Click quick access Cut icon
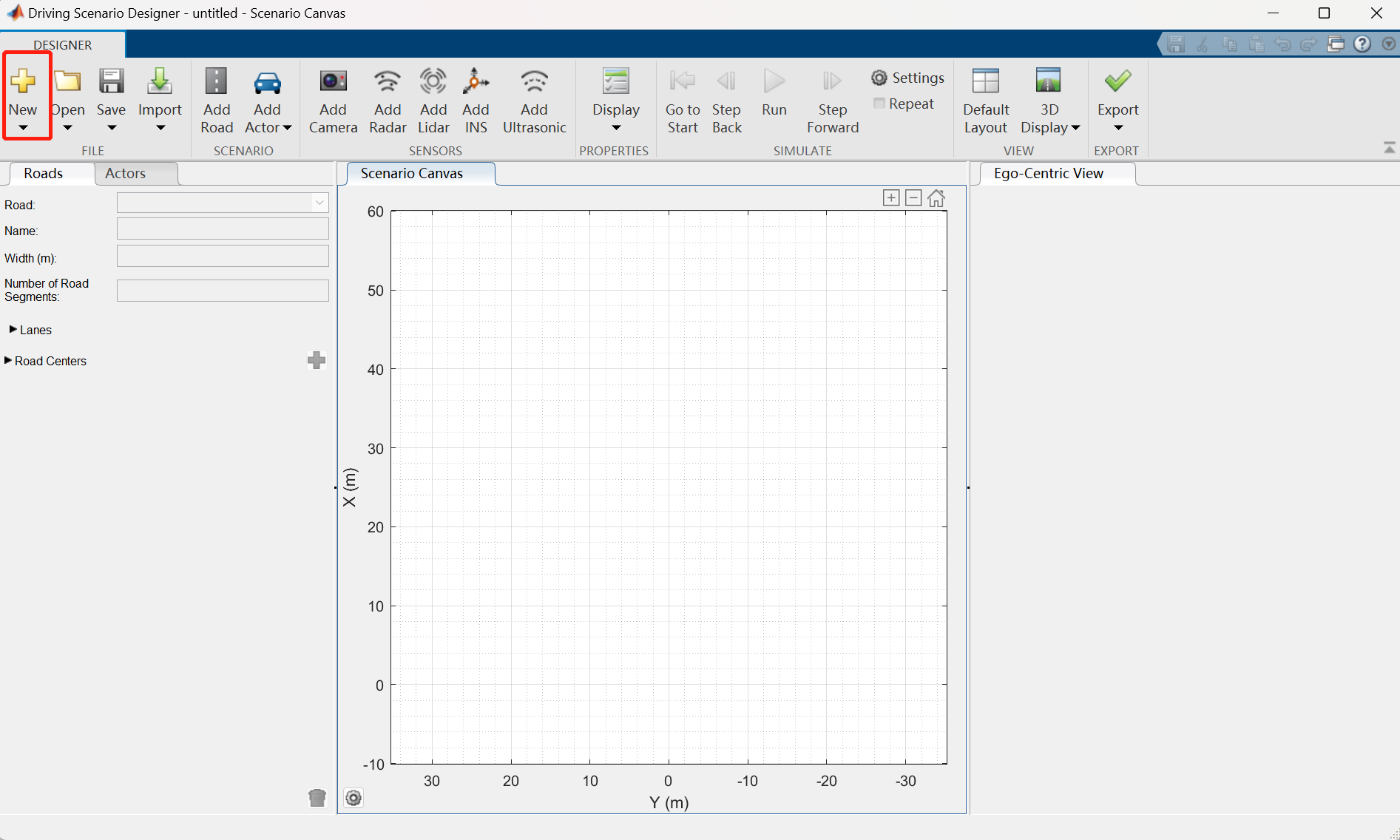The image size is (1400, 840). [x=1203, y=44]
